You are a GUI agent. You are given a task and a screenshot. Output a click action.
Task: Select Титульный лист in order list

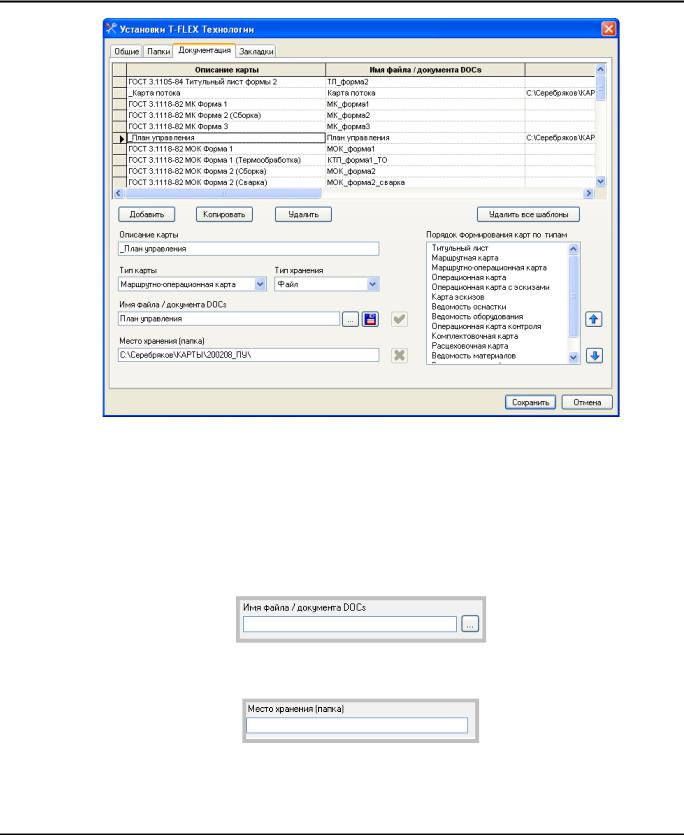click(x=460, y=248)
